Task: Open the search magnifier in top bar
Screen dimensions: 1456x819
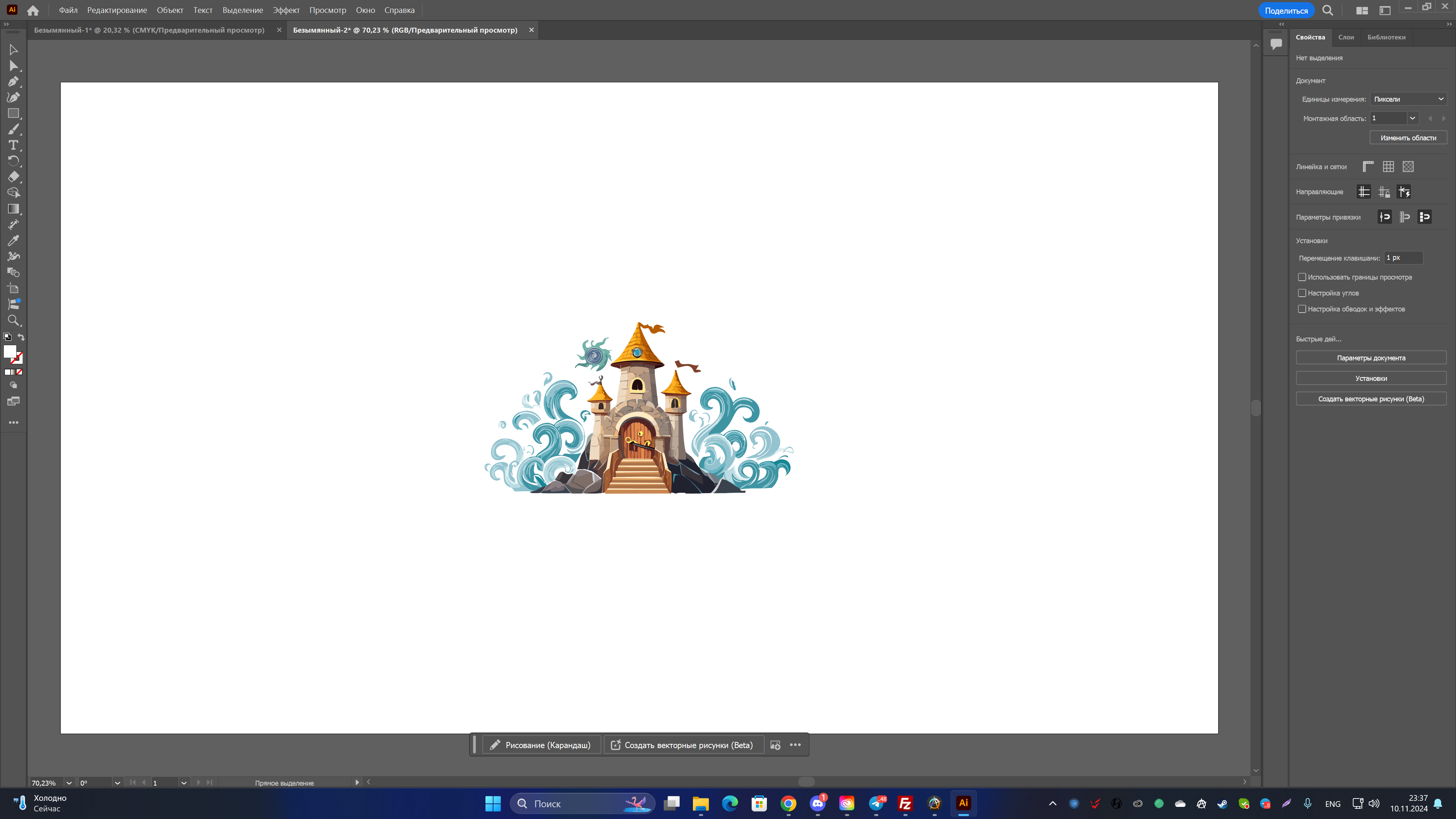Action: coord(1328,10)
